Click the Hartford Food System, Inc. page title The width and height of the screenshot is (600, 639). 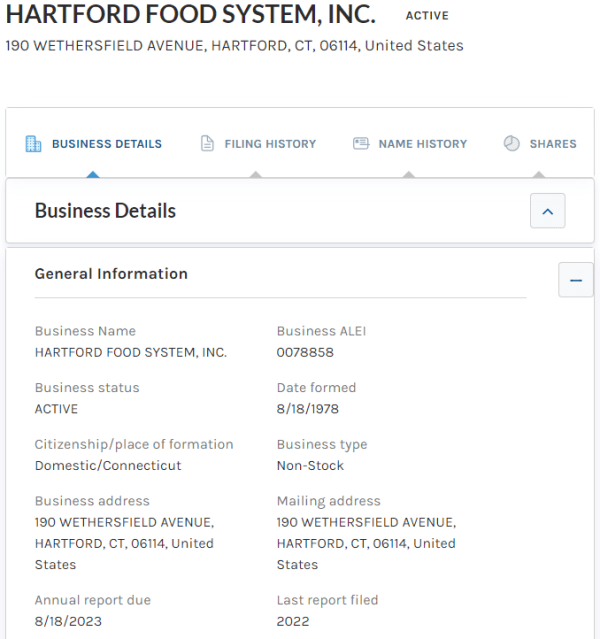click(x=190, y=15)
